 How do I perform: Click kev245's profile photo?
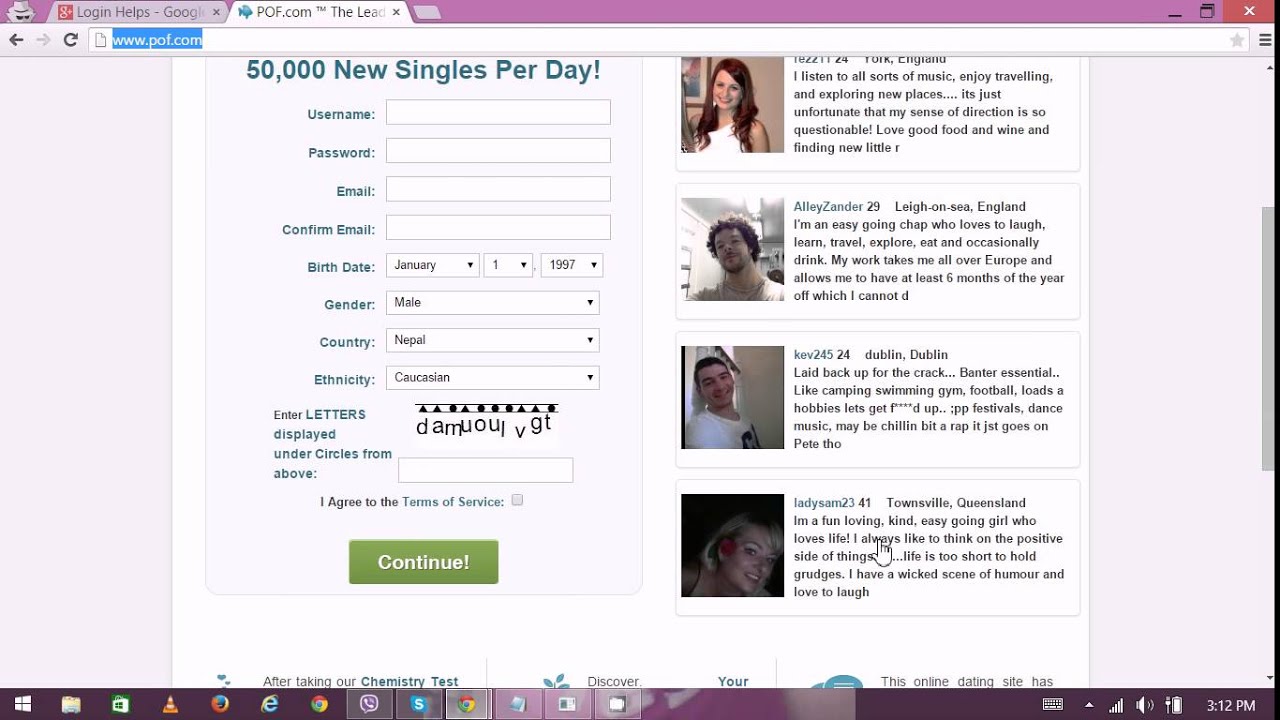(732, 397)
